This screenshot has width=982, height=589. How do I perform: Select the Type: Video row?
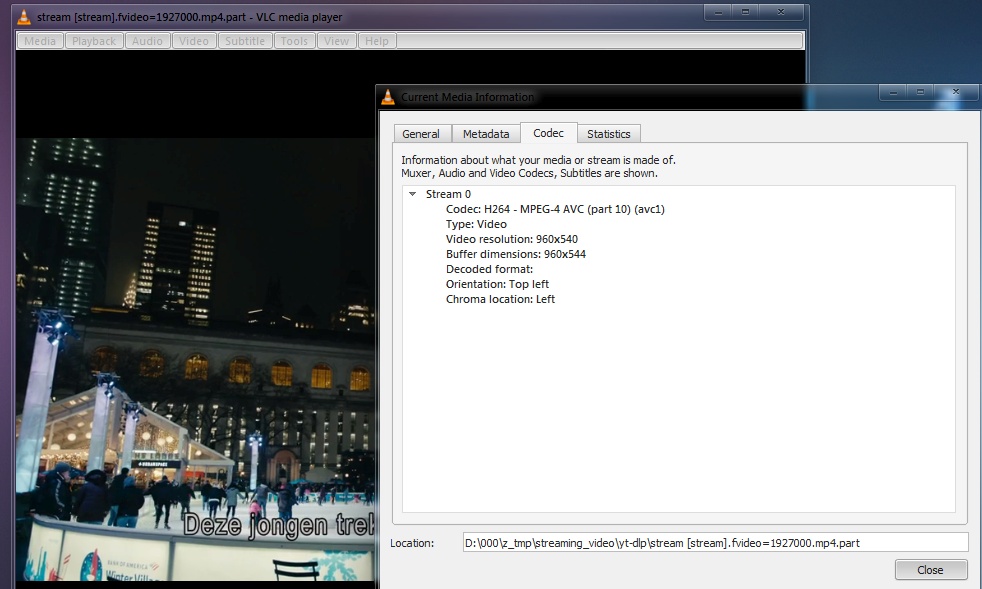(x=476, y=224)
